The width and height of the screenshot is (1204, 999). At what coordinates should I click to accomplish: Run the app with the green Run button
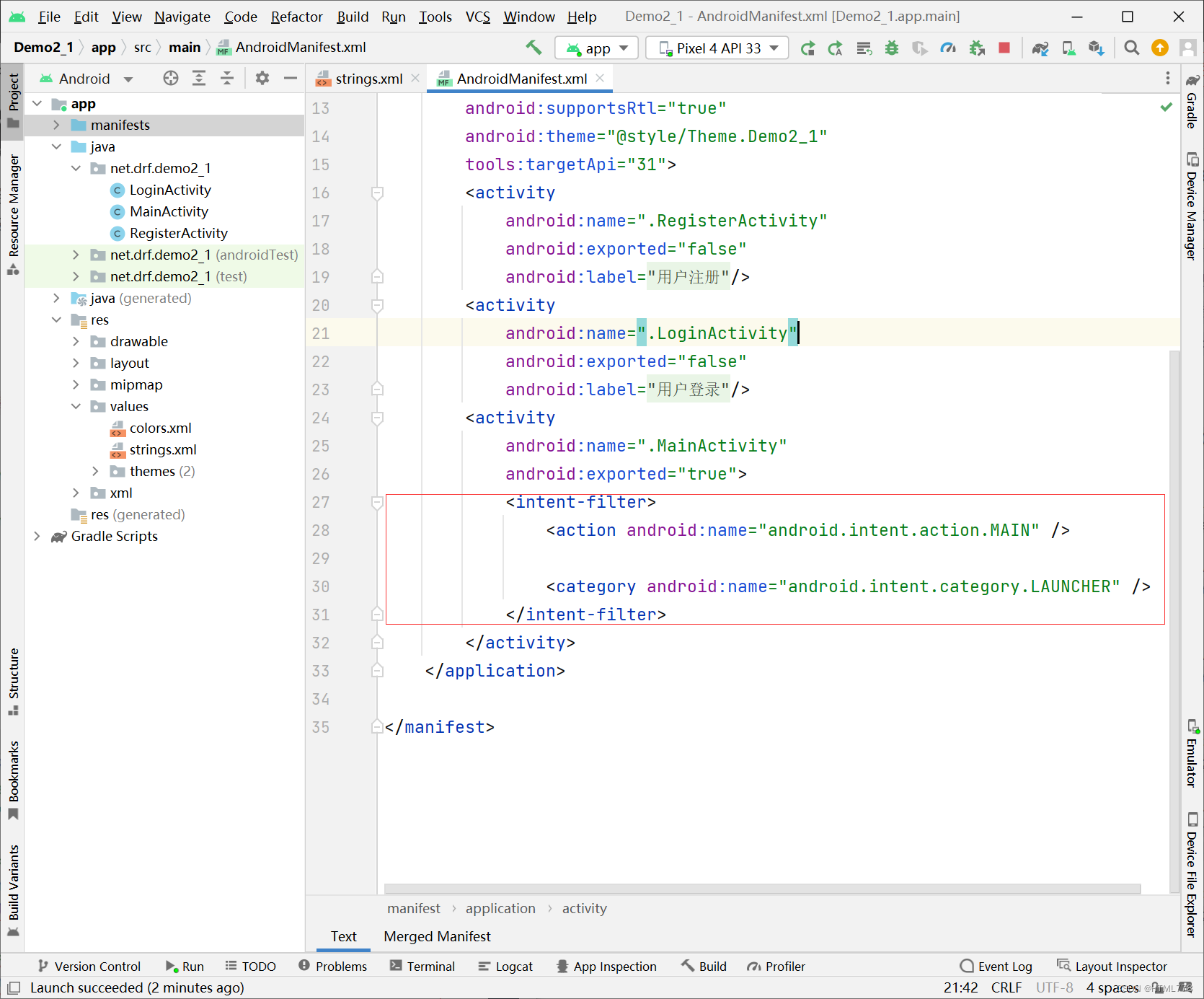(x=808, y=48)
